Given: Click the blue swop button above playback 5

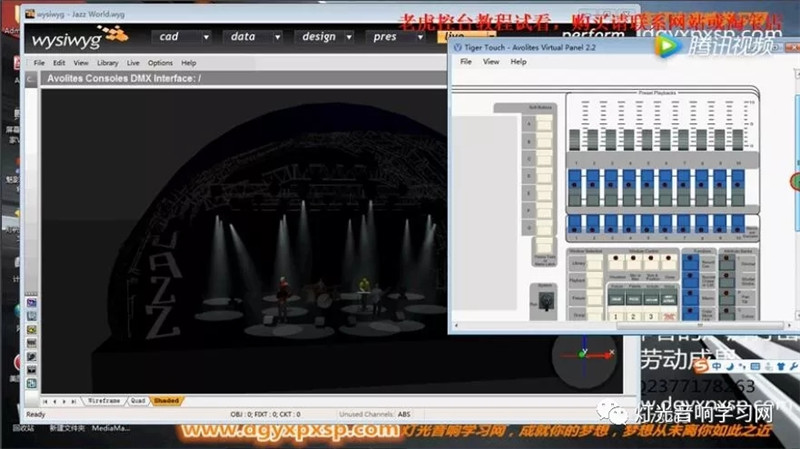Looking at the screenshot, I should tap(647, 179).
